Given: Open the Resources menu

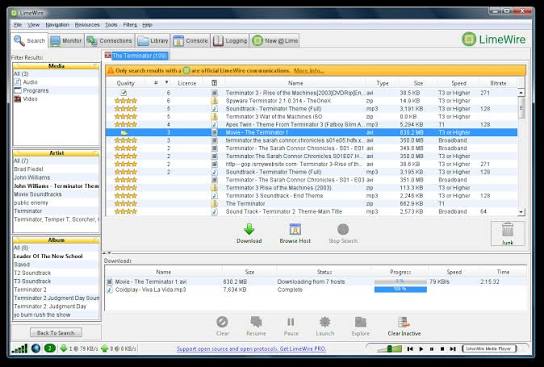Looking at the screenshot, I should [x=87, y=25].
